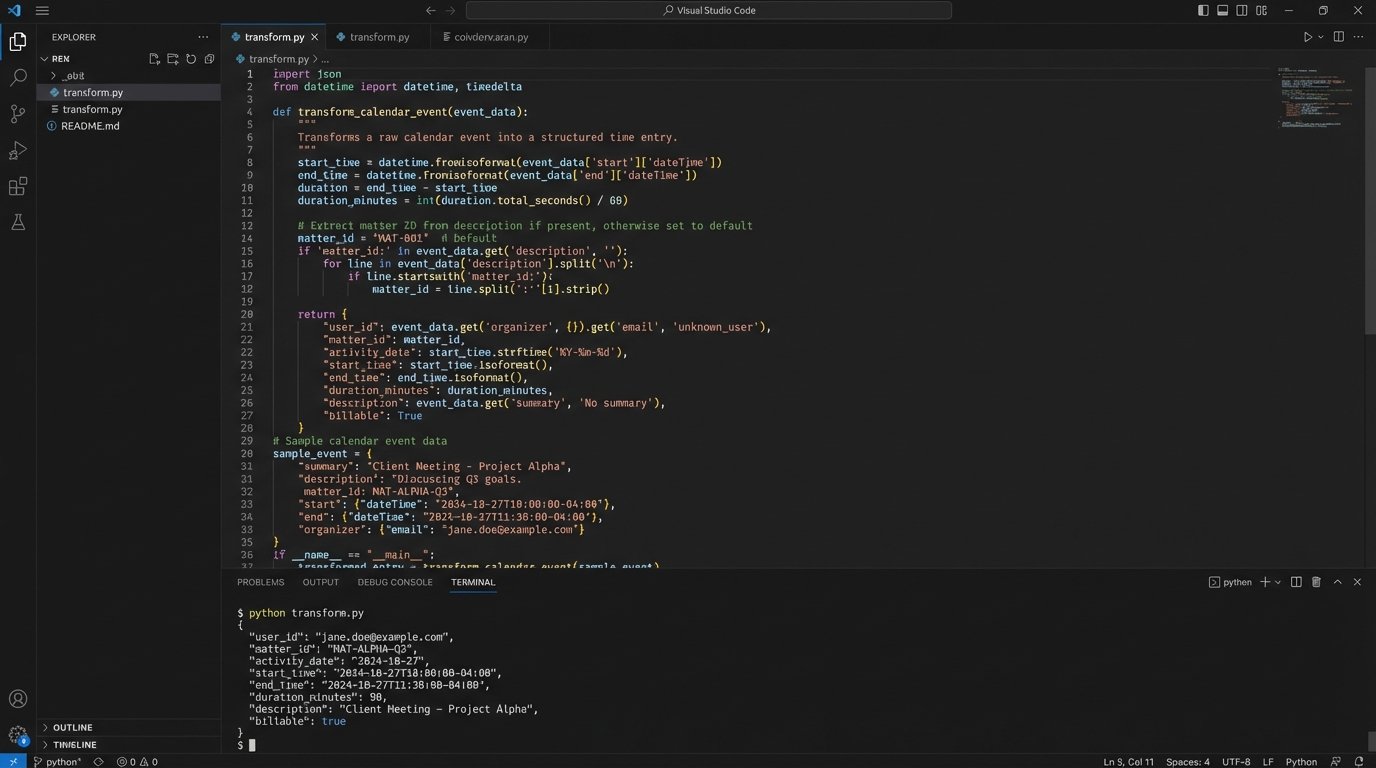Toggle the bottom panel layout button

coord(1222,10)
